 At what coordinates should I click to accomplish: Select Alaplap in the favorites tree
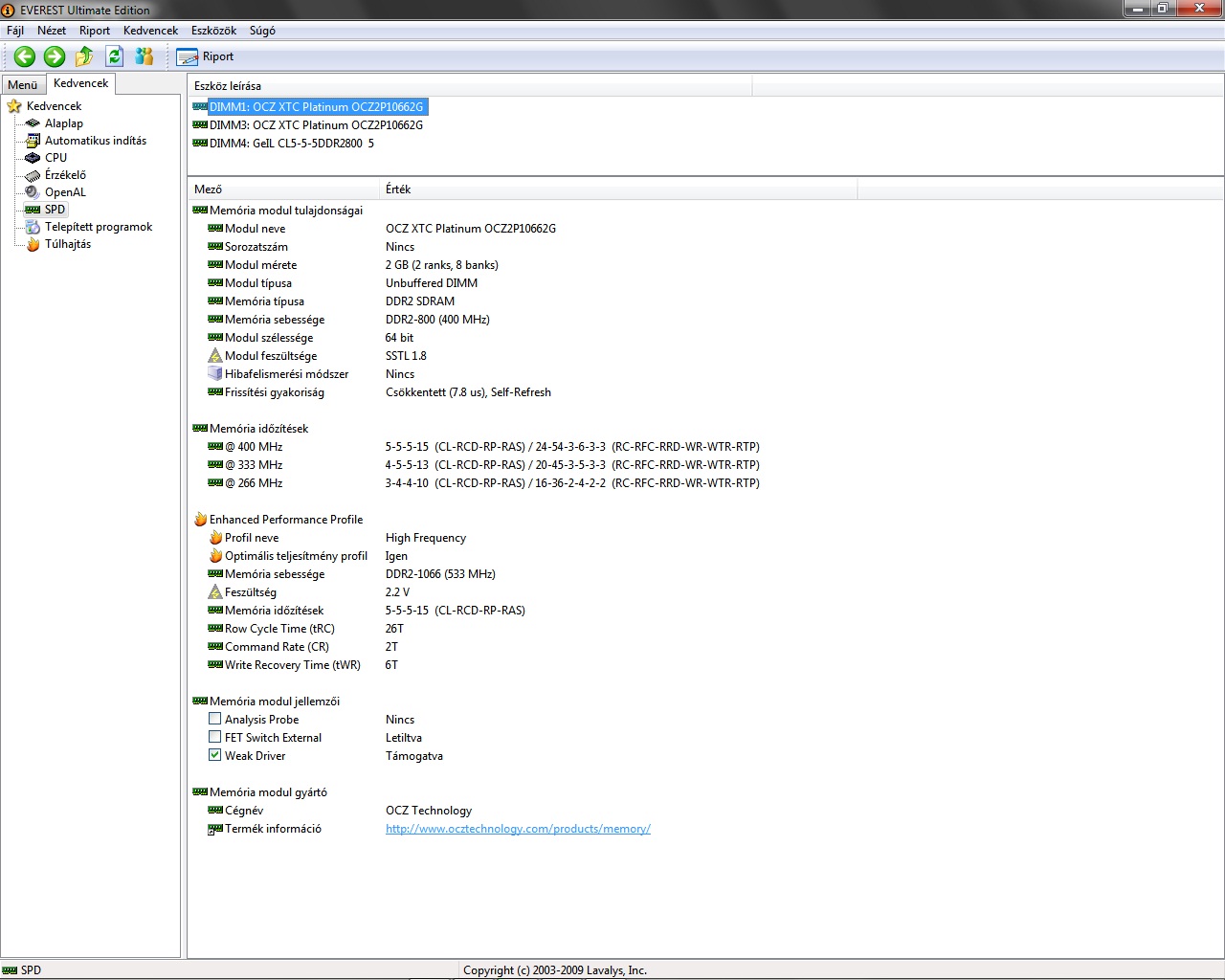pyautogui.click(x=64, y=123)
